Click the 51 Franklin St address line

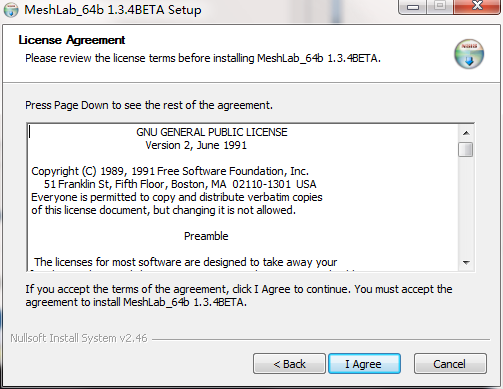pyautogui.click(x=180, y=184)
